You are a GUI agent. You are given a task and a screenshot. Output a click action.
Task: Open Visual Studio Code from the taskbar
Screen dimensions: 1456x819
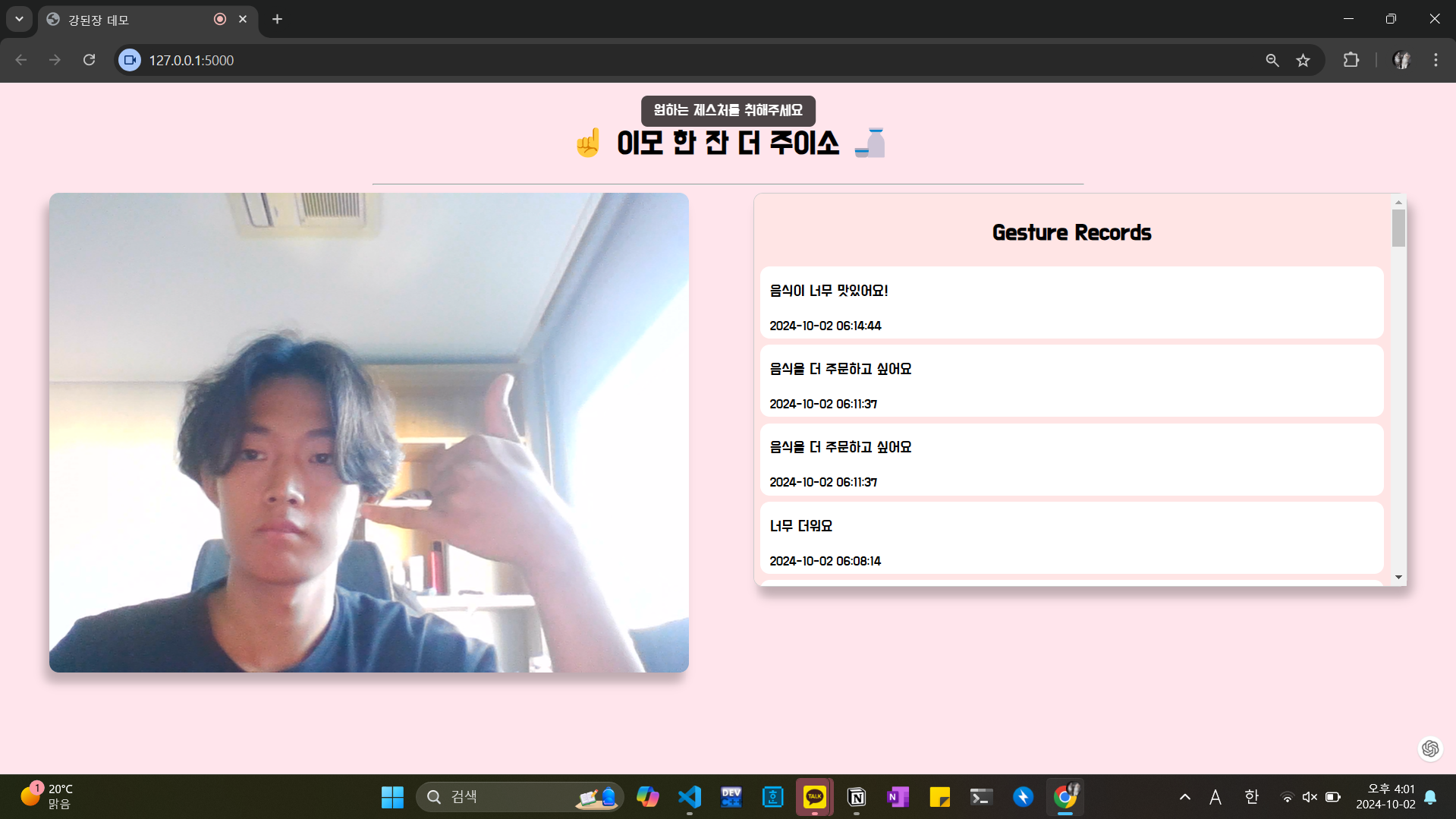click(689, 797)
